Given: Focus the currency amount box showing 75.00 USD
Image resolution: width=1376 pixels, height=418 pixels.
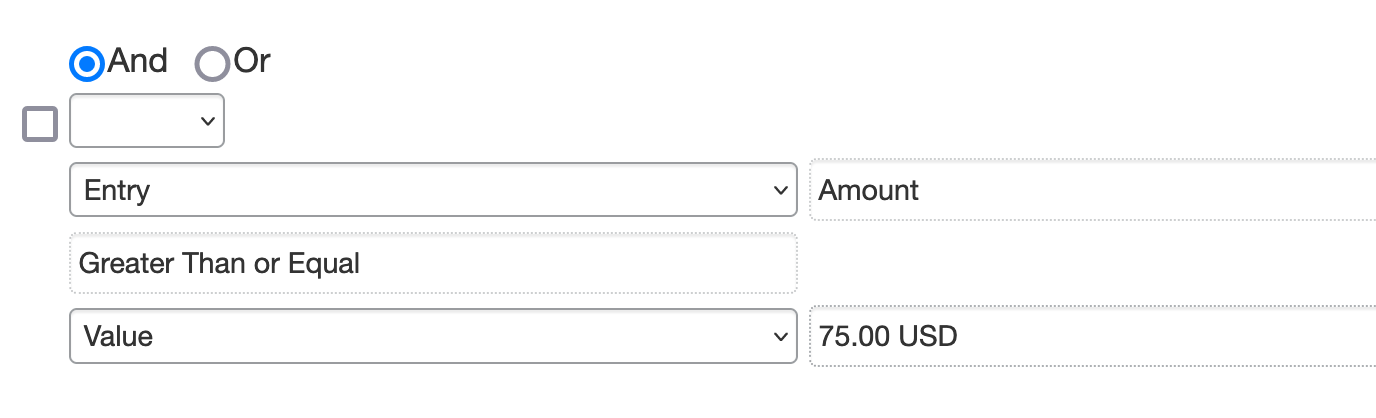Looking at the screenshot, I should pos(1092,336).
